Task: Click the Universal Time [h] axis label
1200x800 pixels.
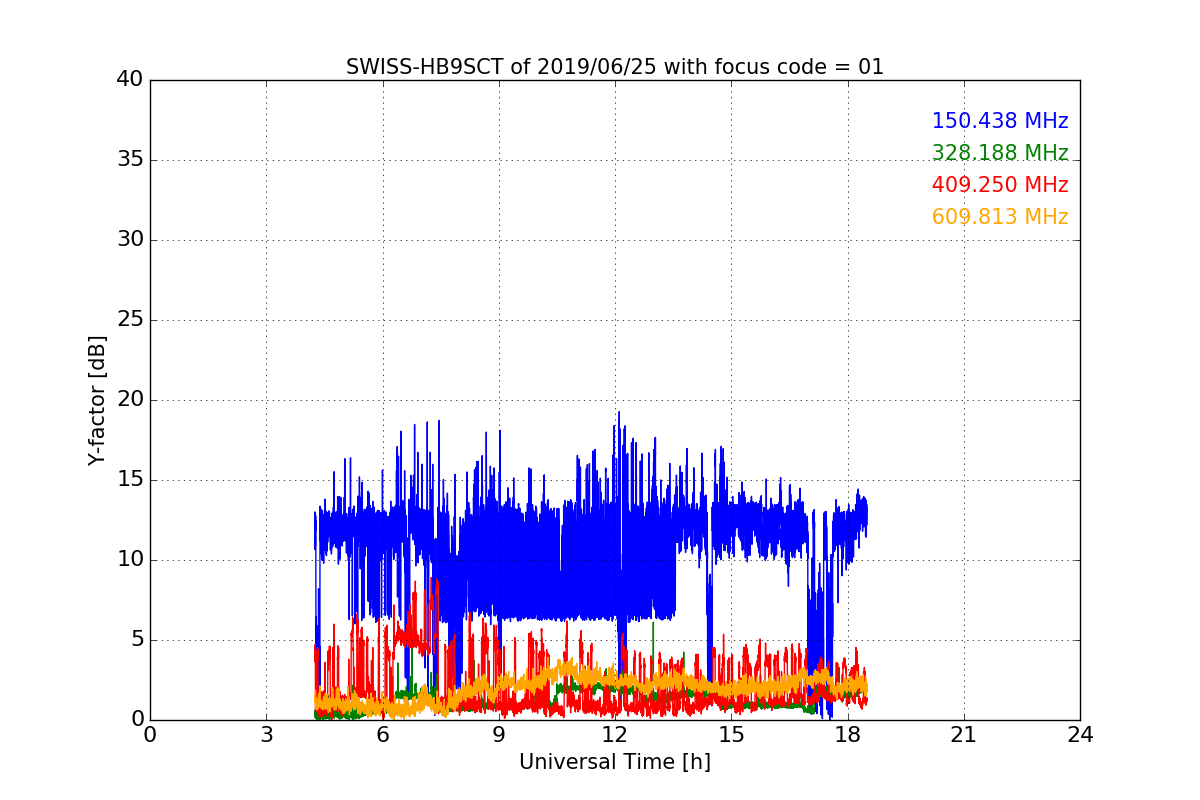Action: pyautogui.click(x=615, y=762)
